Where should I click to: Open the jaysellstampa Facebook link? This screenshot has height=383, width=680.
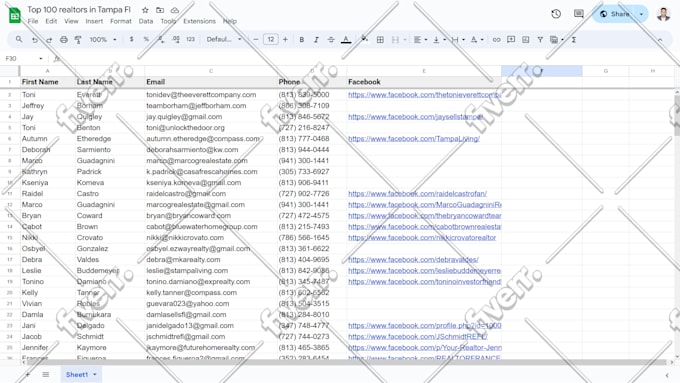click(415, 117)
